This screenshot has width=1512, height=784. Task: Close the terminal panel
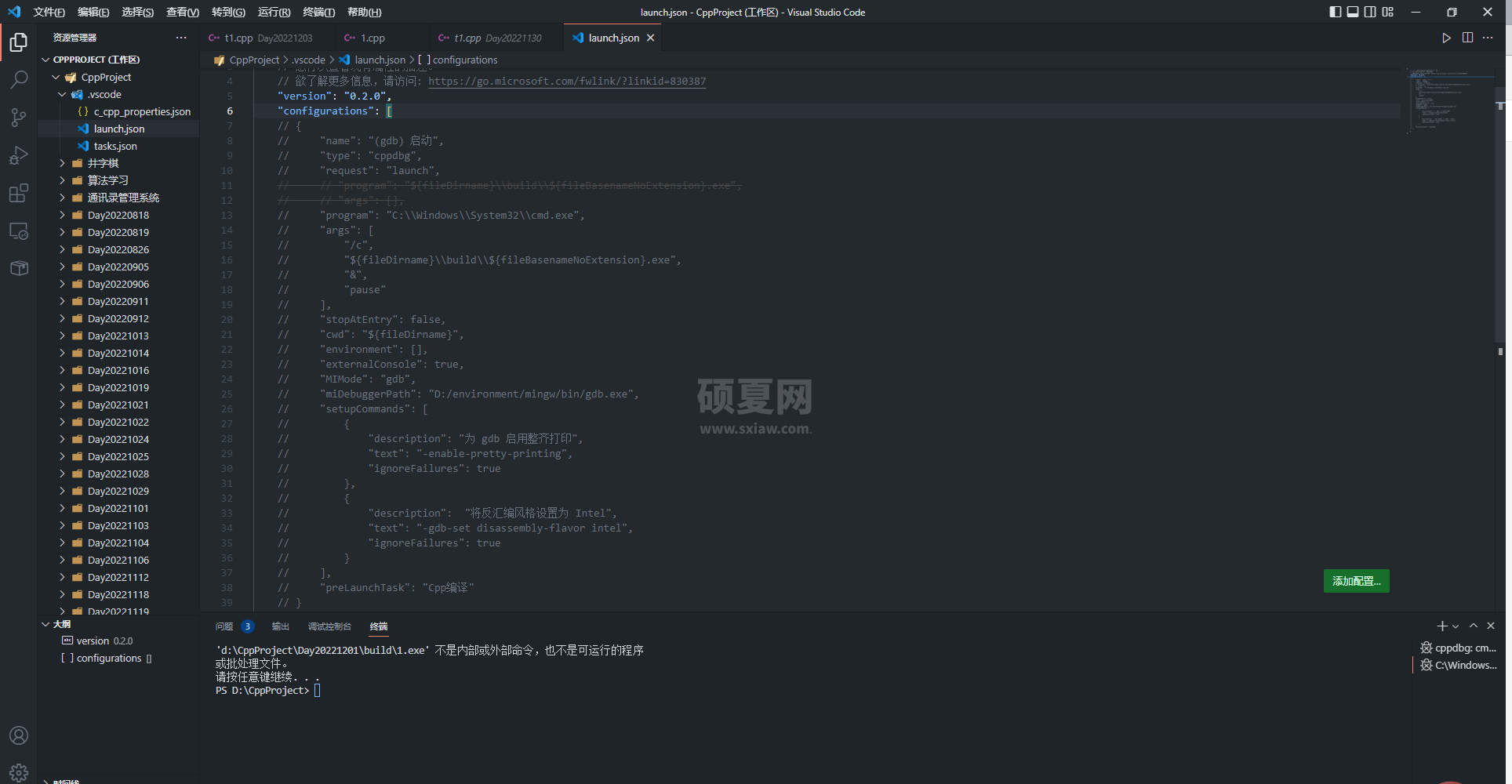pyautogui.click(x=1491, y=626)
